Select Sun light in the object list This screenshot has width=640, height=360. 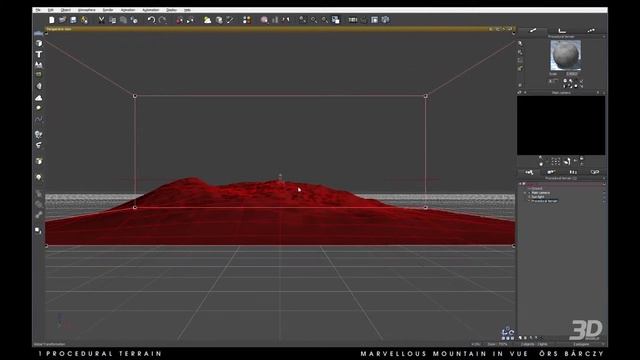coord(538,197)
